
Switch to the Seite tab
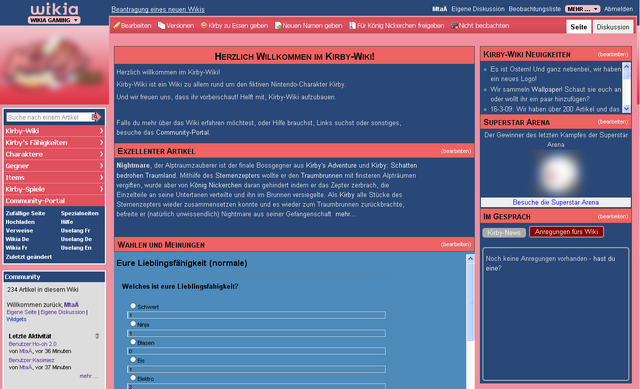point(579,27)
